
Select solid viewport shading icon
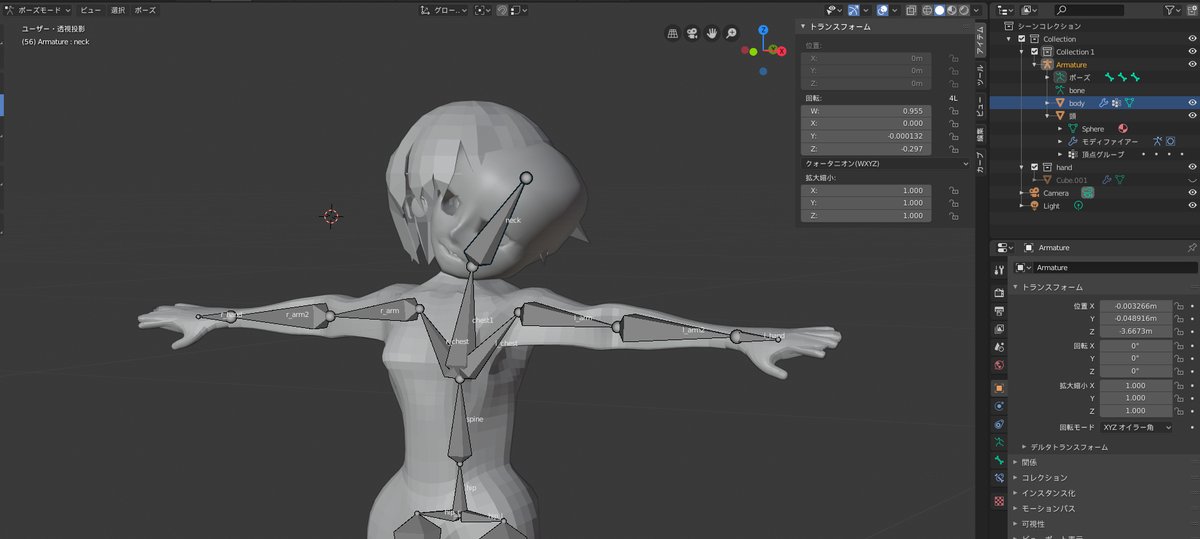click(x=938, y=10)
